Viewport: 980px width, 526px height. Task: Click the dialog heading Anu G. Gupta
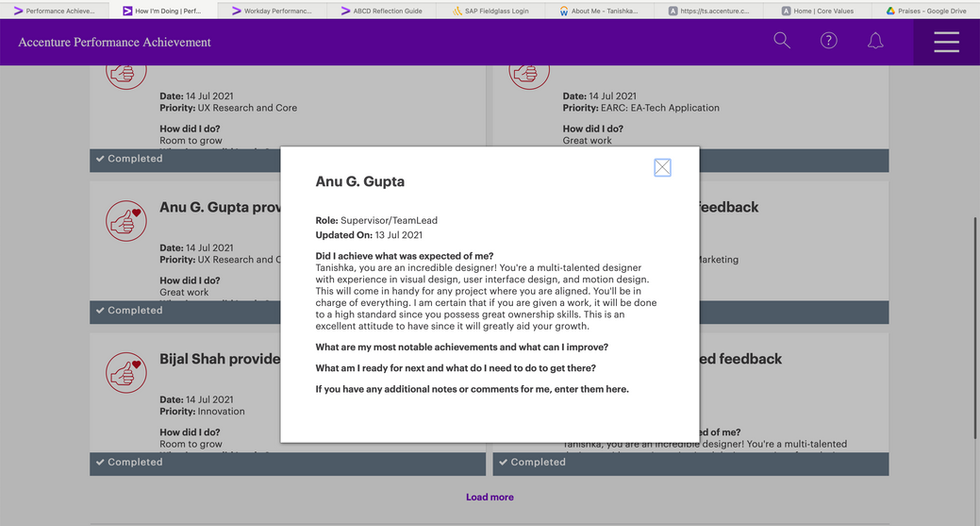click(360, 182)
